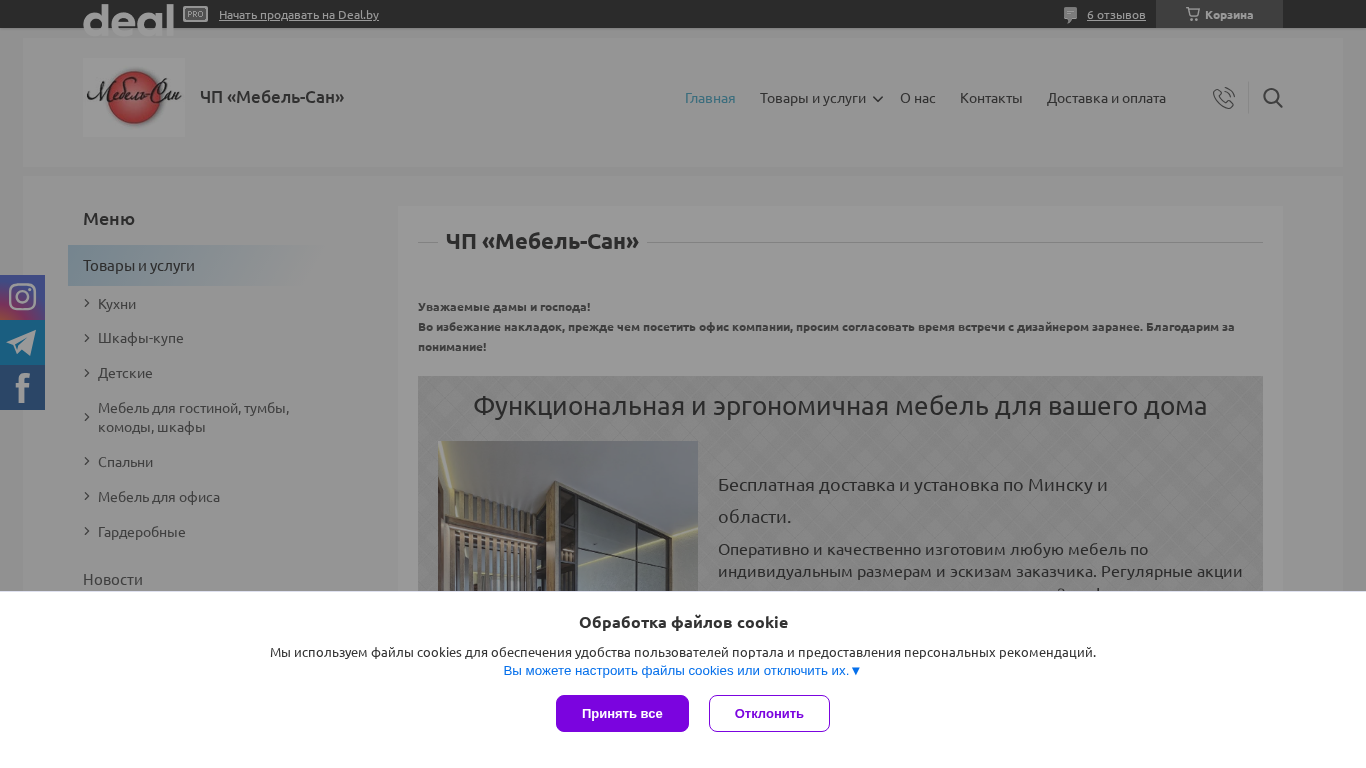
Task: Click the shopping cart icon
Action: click(1193, 14)
